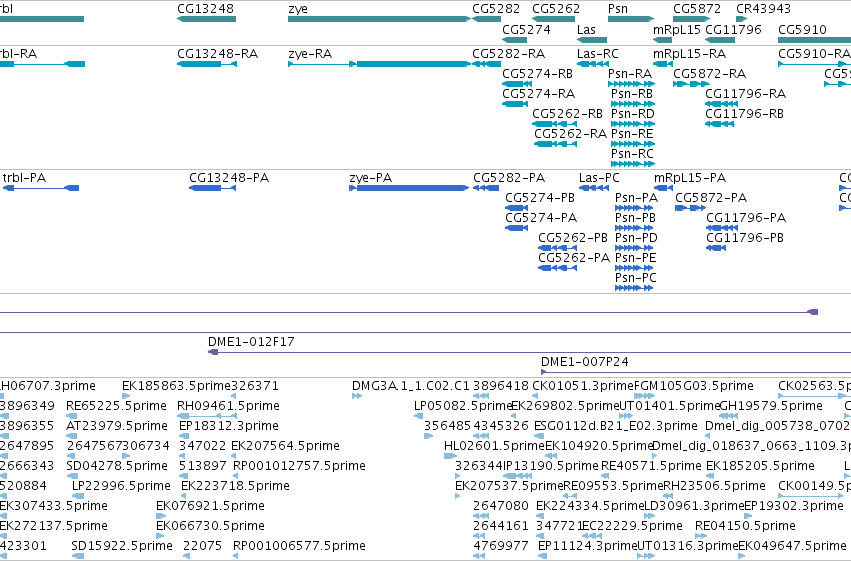Click the mRpL15 gene label

[677, 29]
